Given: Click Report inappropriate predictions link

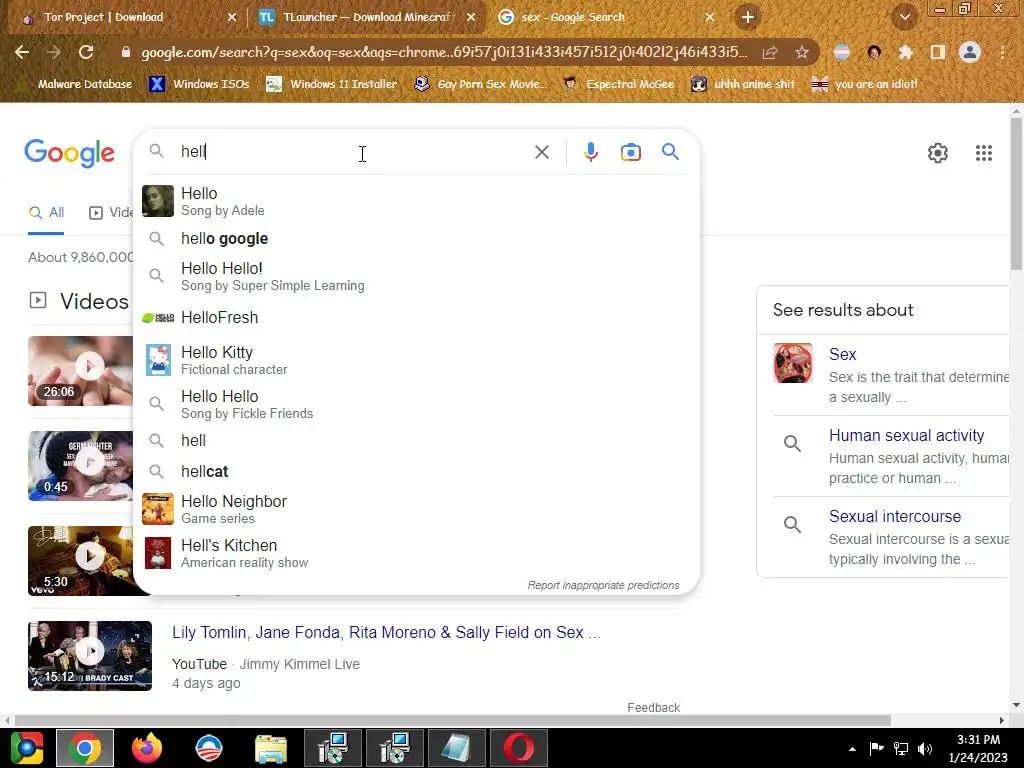Looking at the screenshot, I should [603, 585].
